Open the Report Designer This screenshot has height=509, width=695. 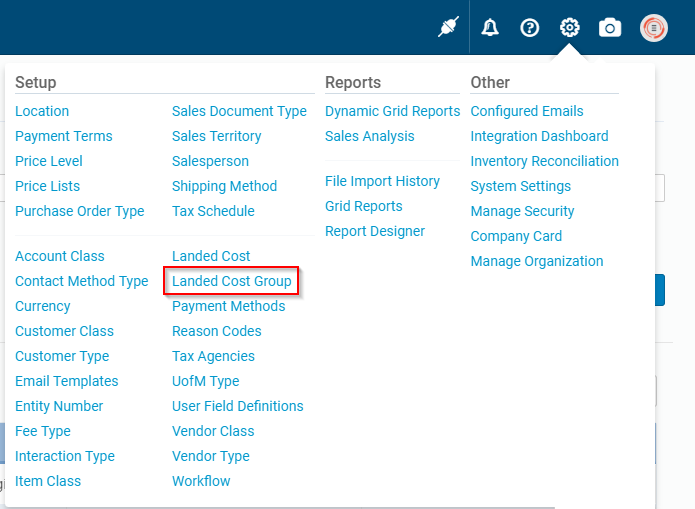coord(375,231)
